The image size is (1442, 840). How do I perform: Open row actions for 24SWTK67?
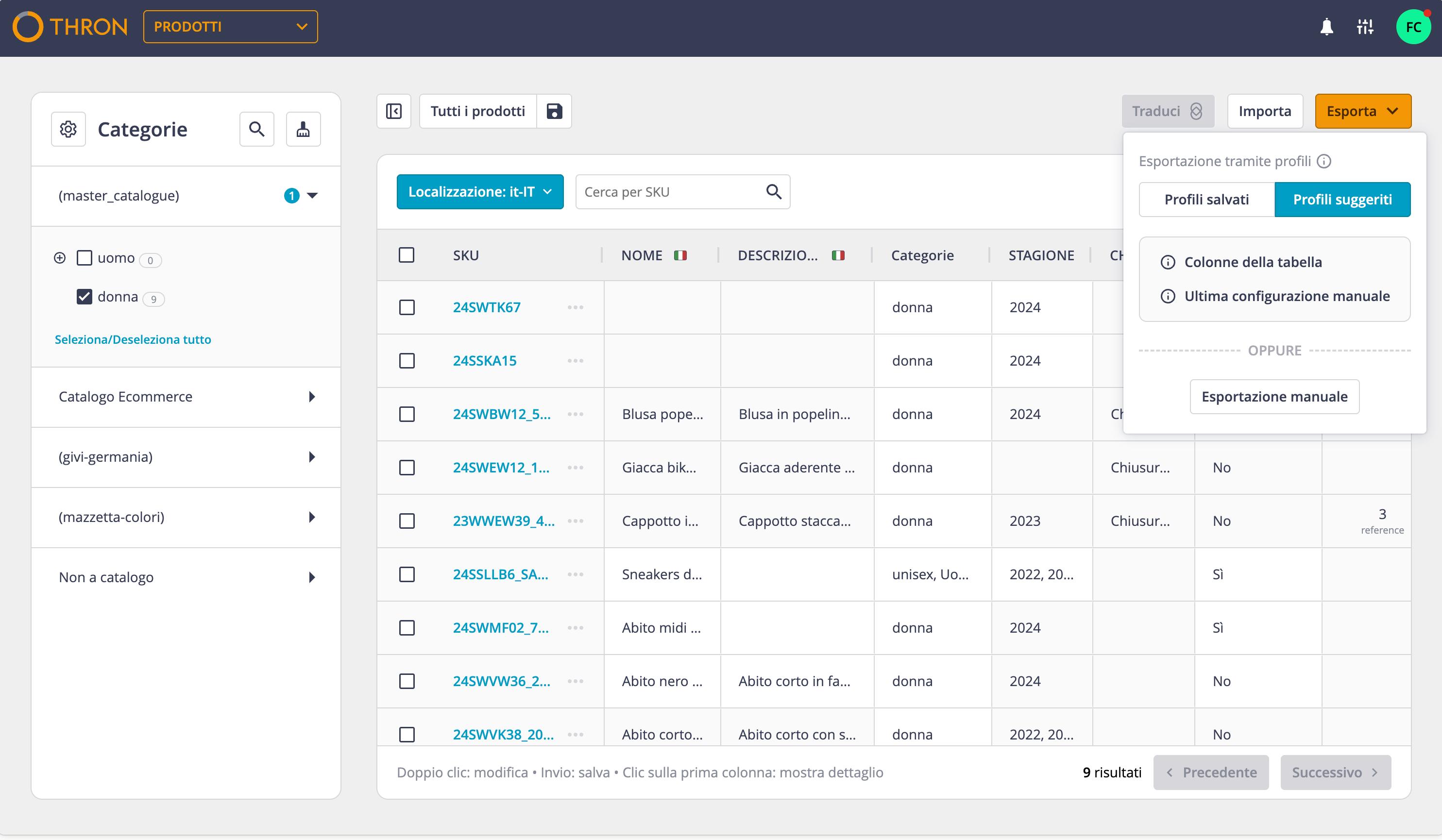pyautogui.click(x=575, y=308)
